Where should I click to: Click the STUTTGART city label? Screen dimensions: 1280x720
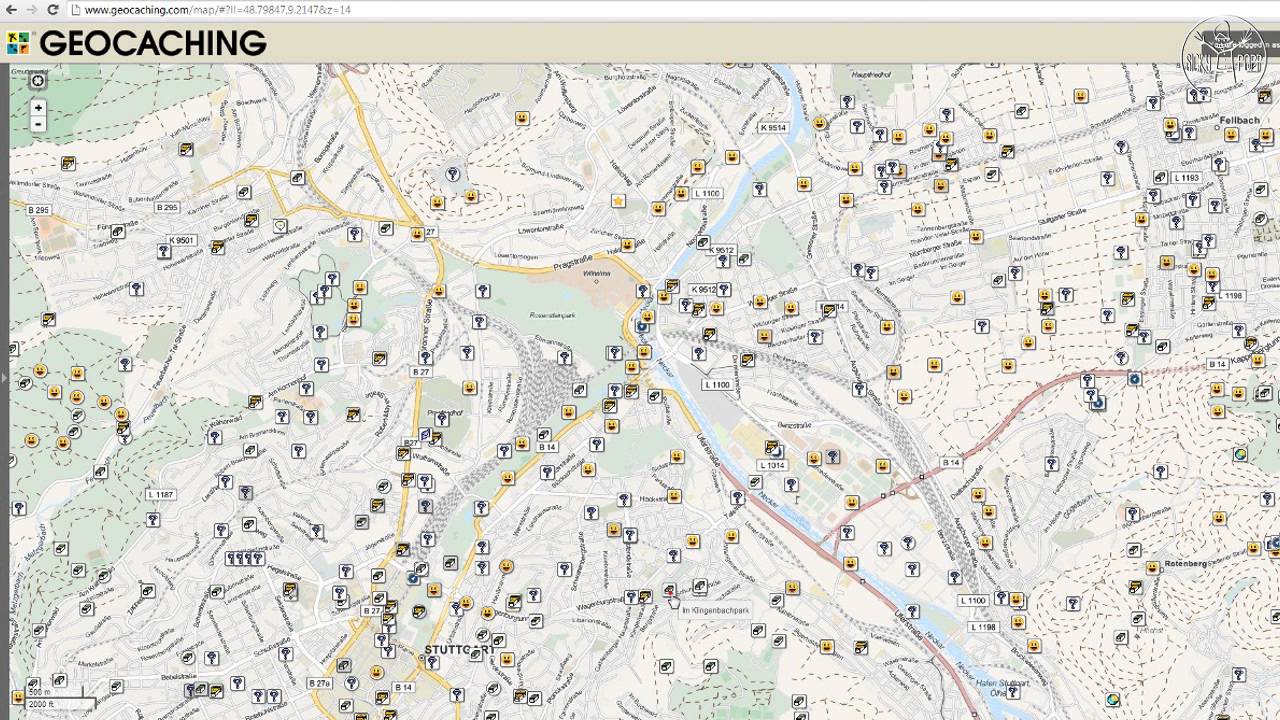[460, 650]
